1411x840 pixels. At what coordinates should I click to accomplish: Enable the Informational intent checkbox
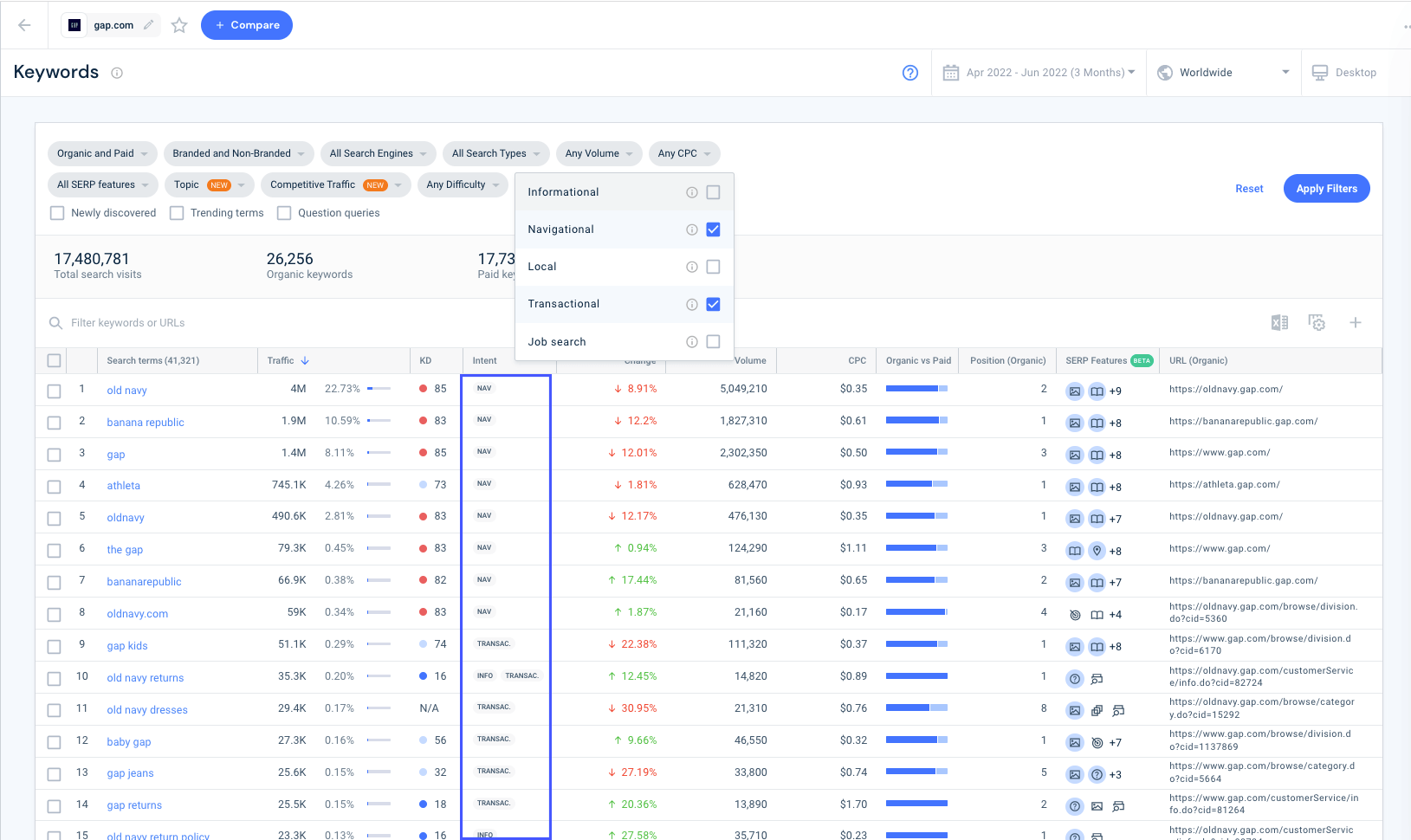pyautogui.click(x=713, y=192)
